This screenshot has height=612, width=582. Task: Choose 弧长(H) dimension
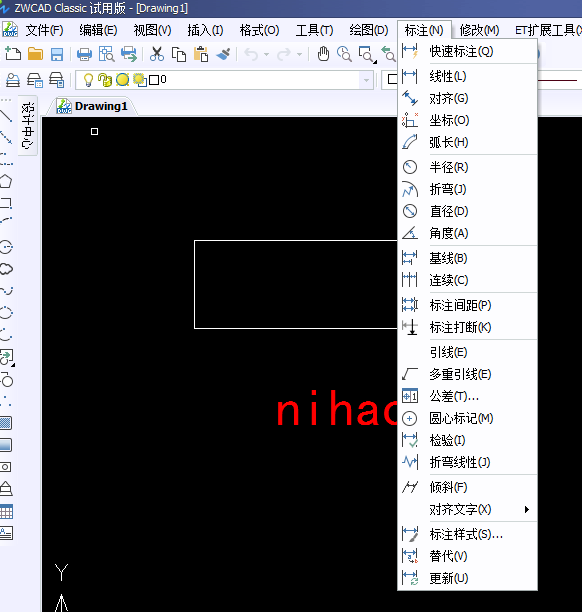pyautogui.click(x=467, y=142)
